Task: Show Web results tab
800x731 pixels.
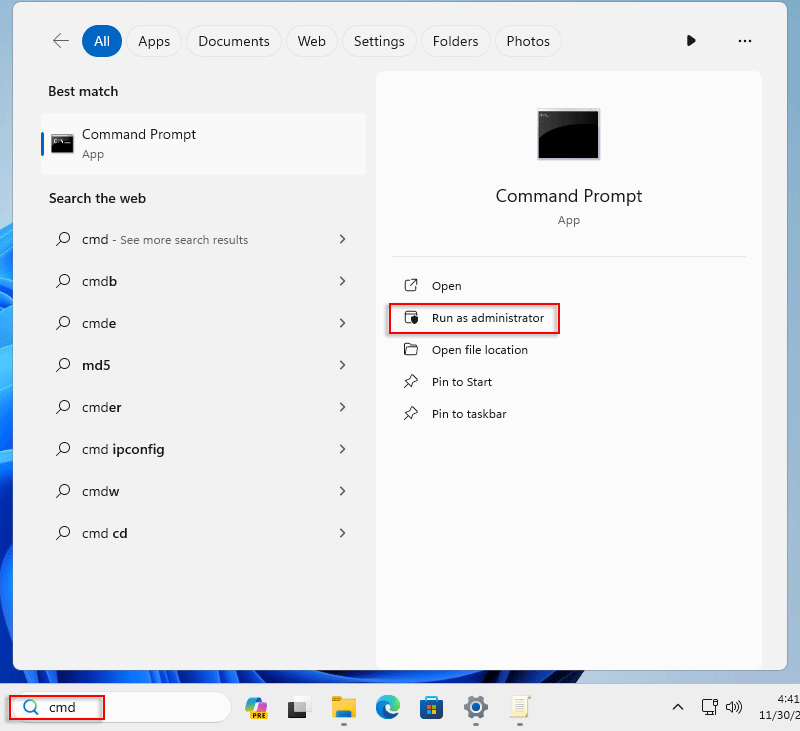Action: pyautogui.click(x=312, y=41)
